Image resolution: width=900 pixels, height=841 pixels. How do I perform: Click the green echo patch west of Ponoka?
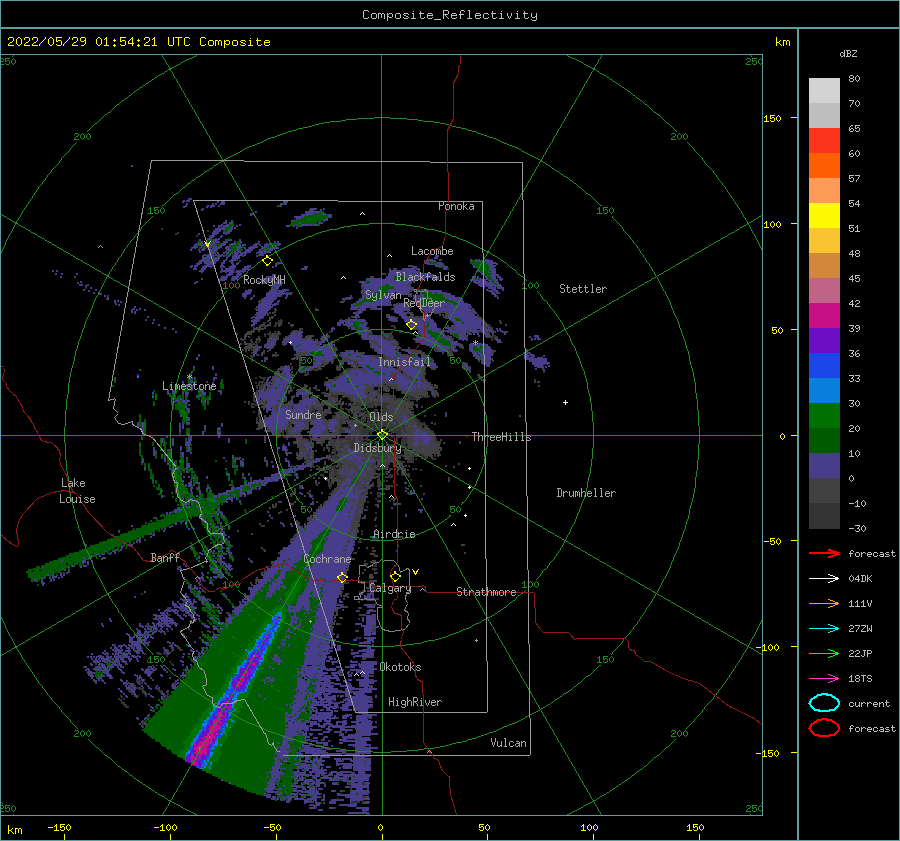click(x=311, y=218)
